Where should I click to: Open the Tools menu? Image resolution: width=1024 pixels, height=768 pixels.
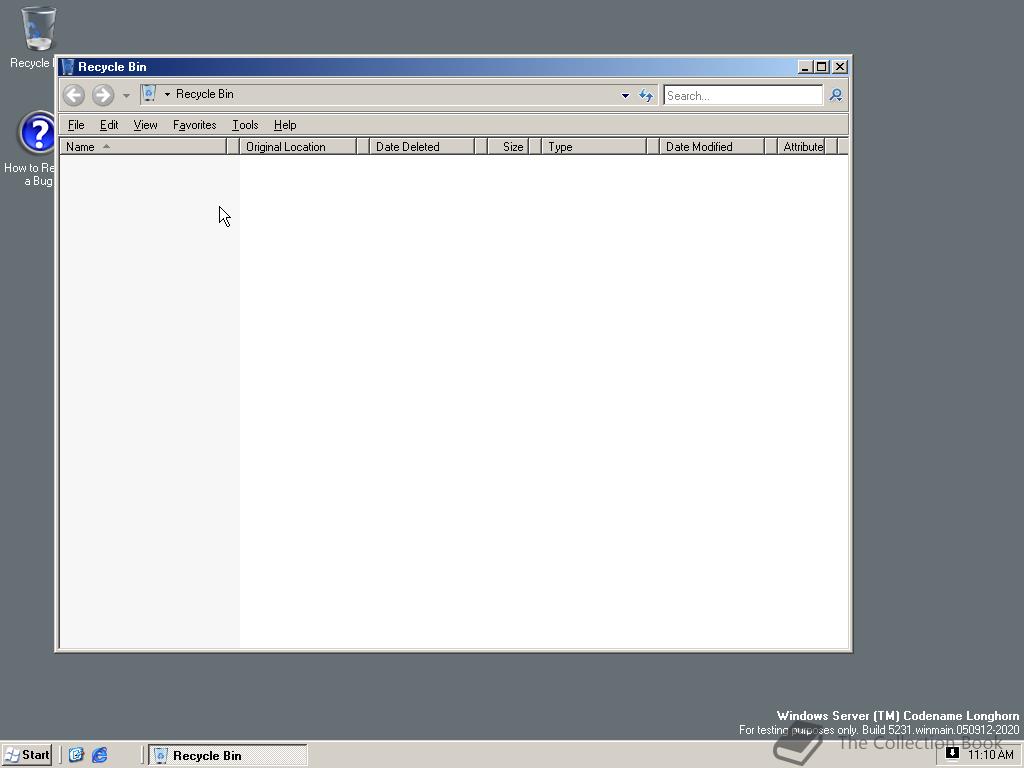point(245,125)
